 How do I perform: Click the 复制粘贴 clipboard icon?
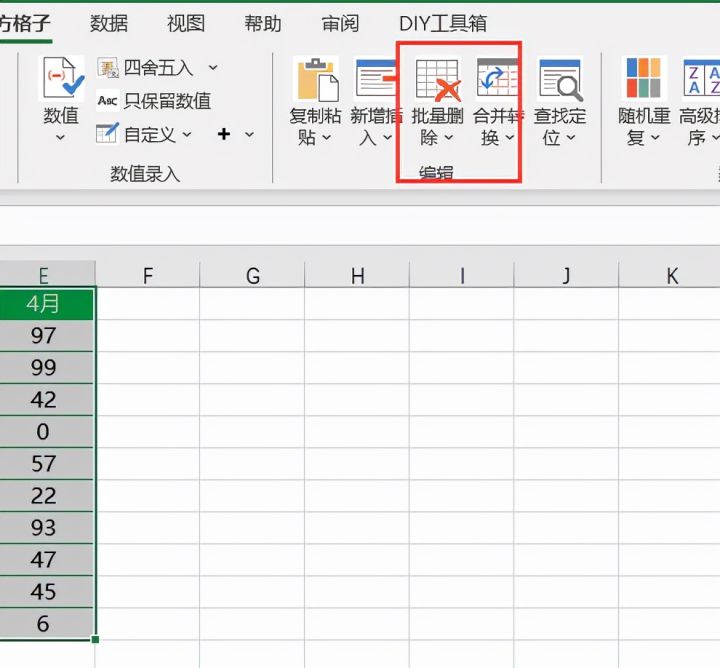317,79
